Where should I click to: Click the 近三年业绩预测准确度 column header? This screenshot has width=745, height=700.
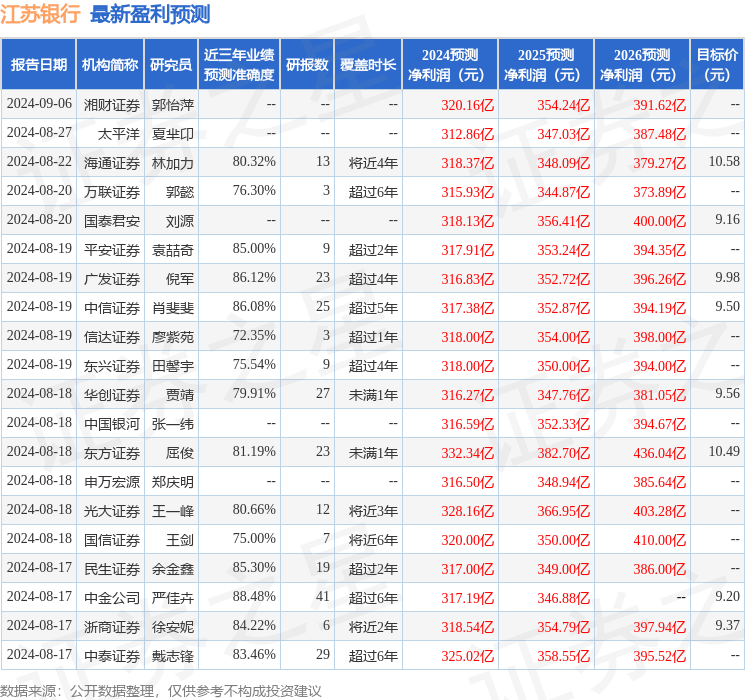coord(239,65)
